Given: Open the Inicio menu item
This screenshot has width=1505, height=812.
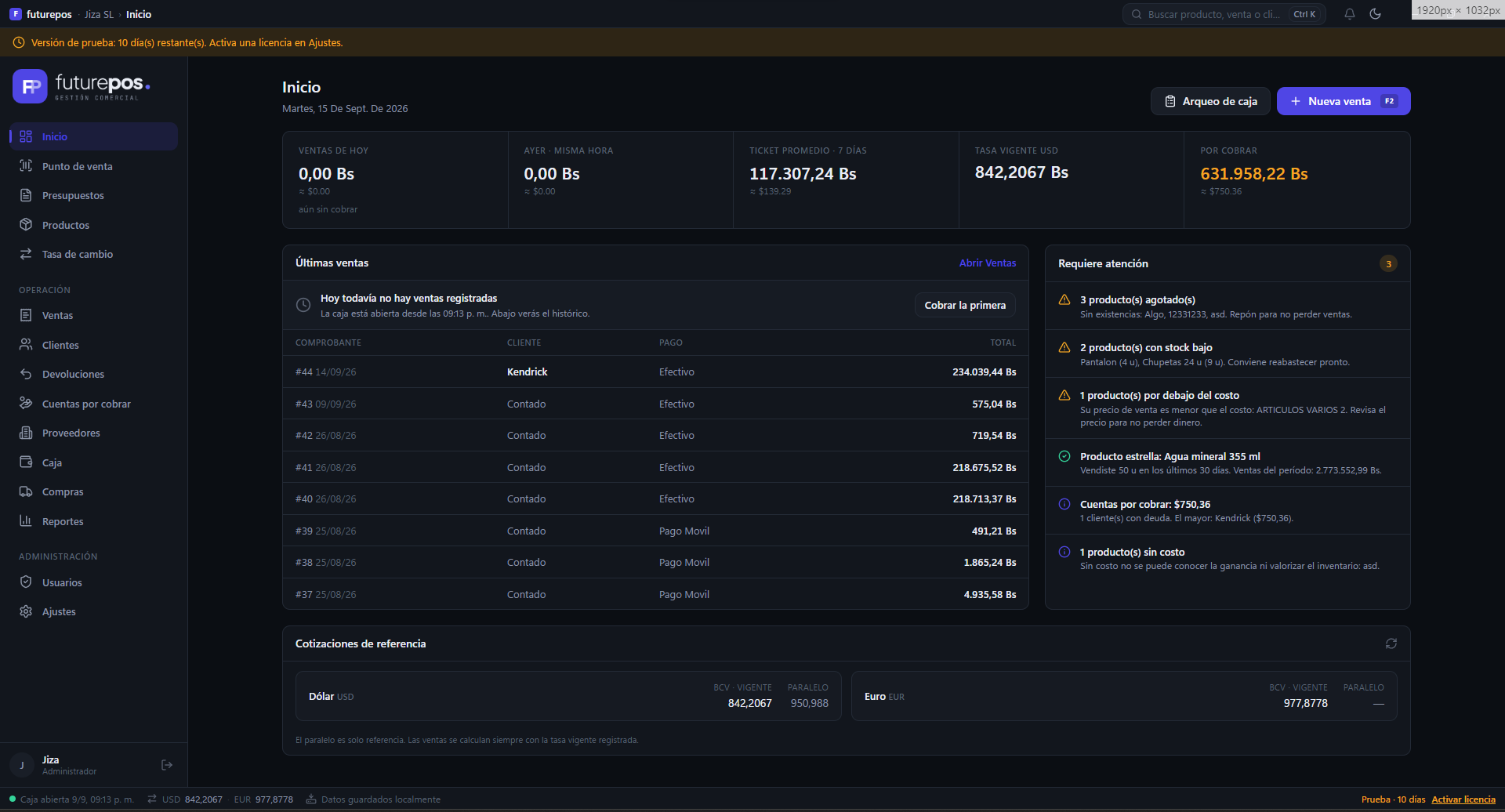Looking at the screenshot, I should point(93,136).
